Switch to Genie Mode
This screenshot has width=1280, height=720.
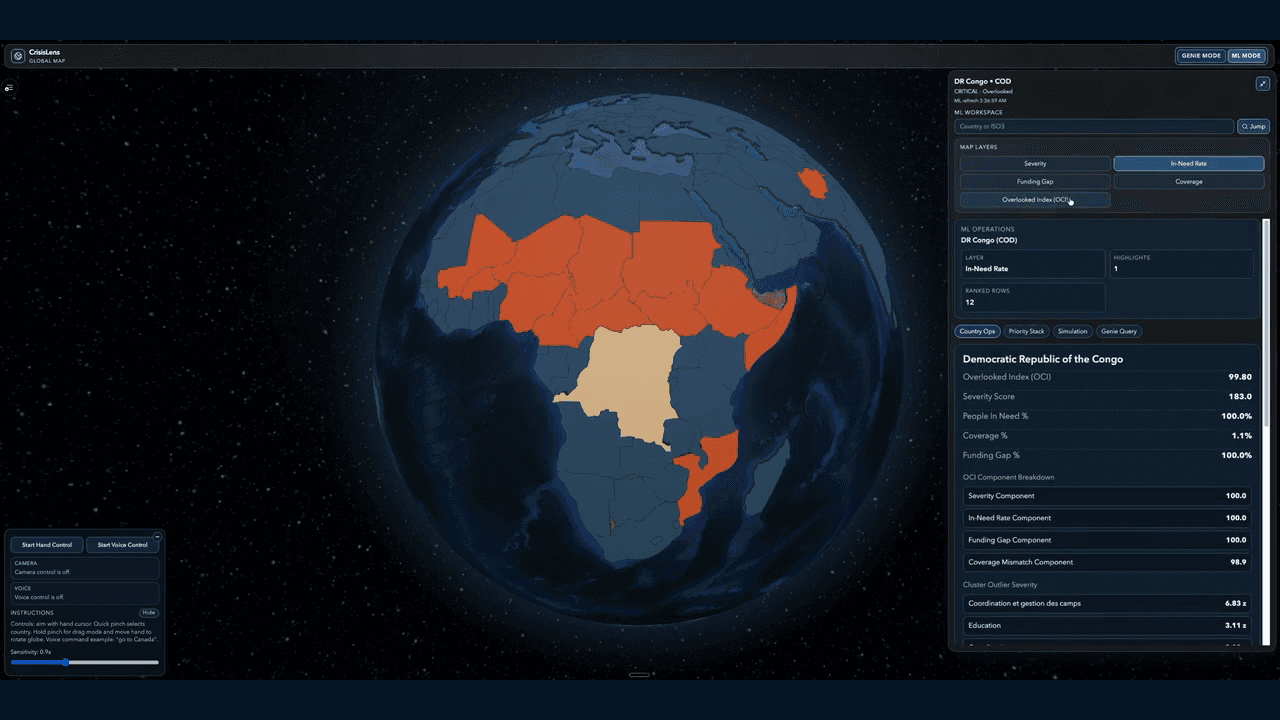[x=1201, y=56]
